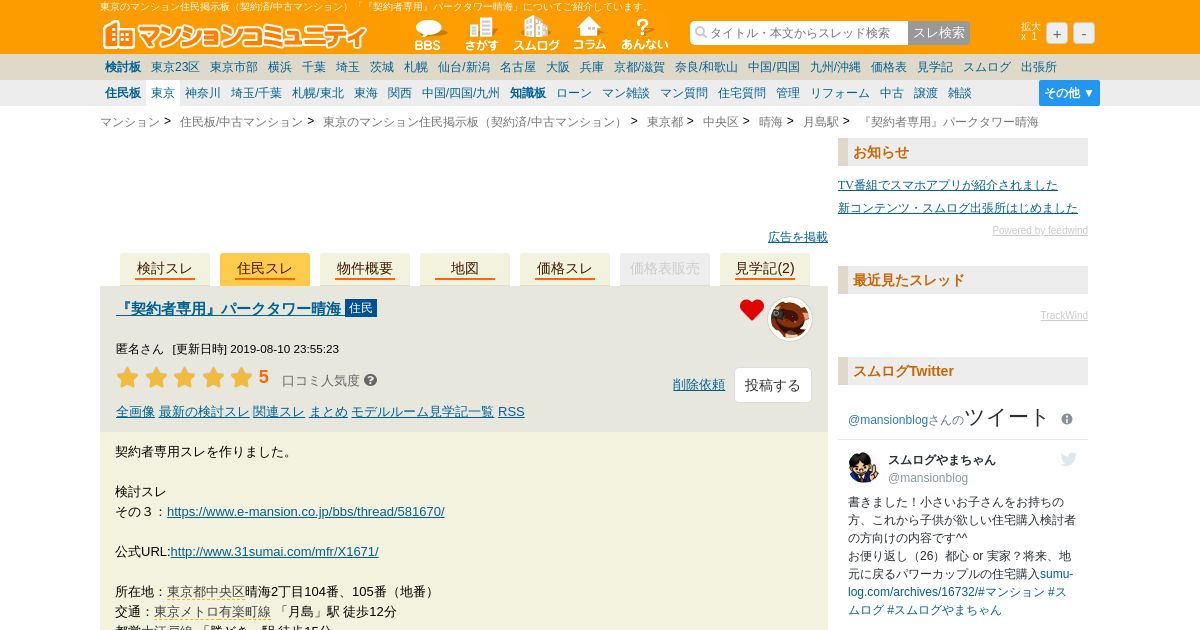The image size is (1200, 630).
Task: Select 関西 in the 住民板 menu
Action: point(400,93)
